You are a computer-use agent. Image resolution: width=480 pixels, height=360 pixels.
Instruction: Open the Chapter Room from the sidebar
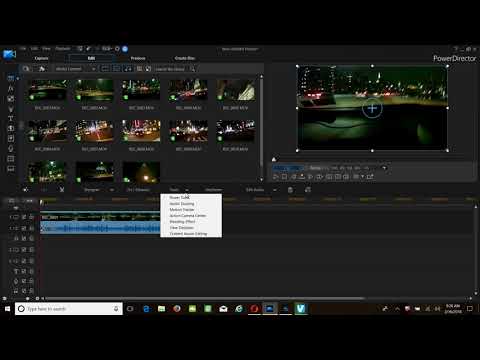coord(11,159)
